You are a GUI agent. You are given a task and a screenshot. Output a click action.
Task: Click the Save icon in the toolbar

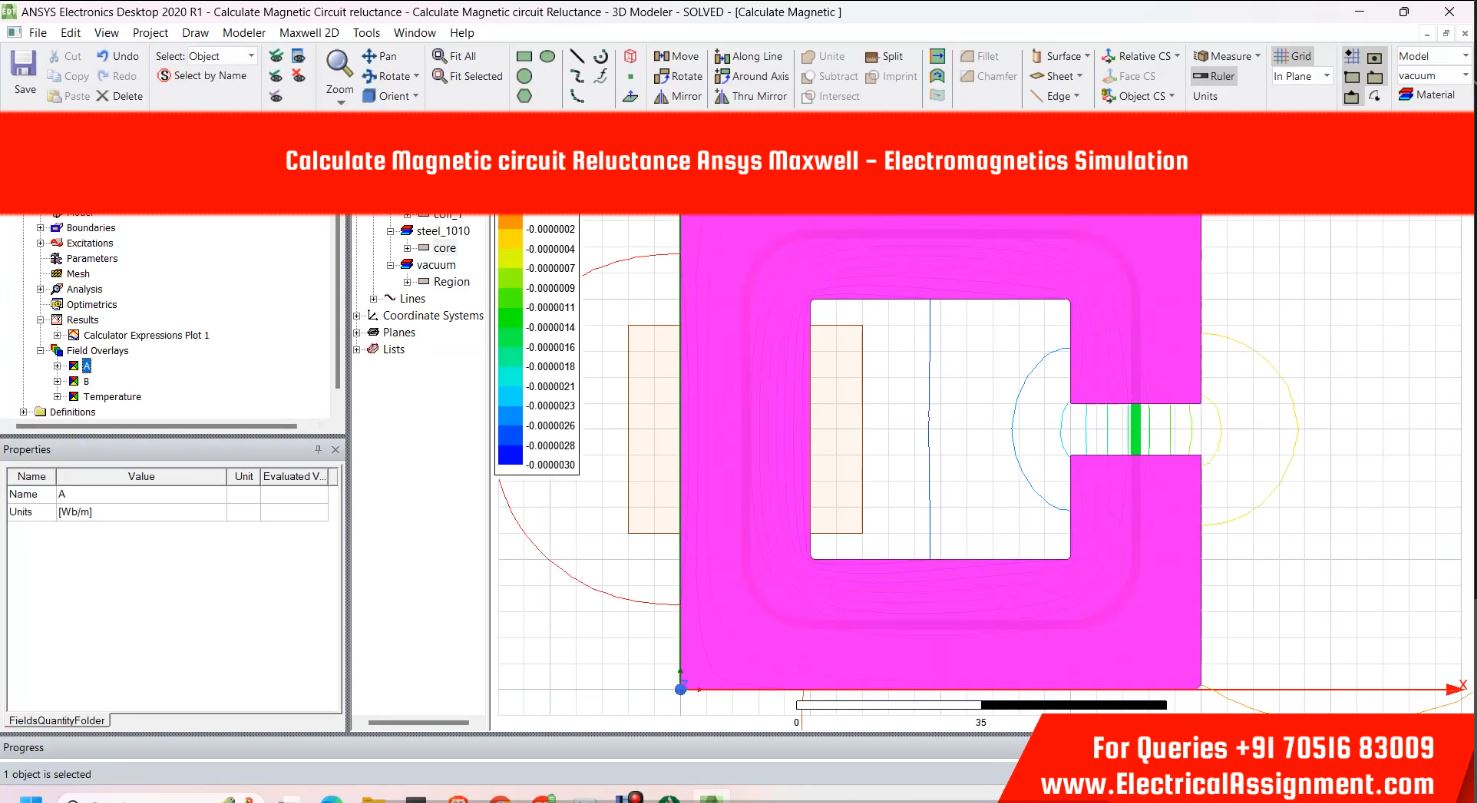(24, 72)
